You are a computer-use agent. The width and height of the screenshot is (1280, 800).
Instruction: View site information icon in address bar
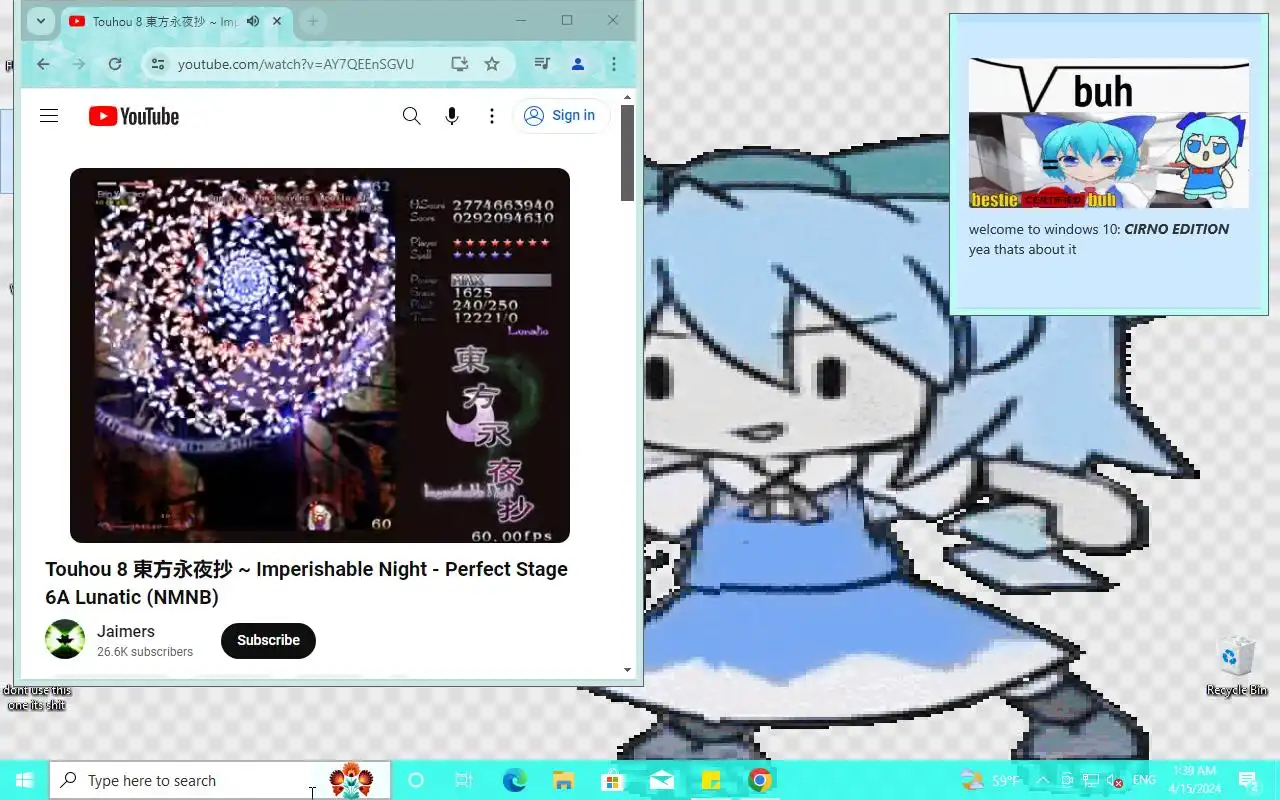click(157, 64)
